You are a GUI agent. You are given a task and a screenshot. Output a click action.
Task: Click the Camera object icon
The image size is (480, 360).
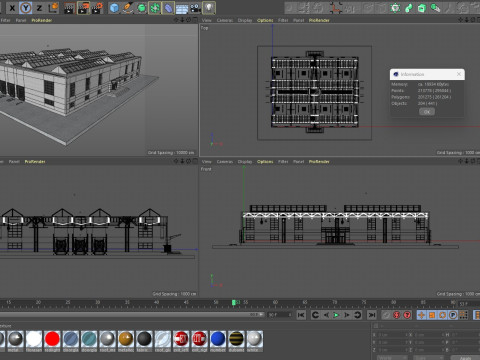(195, 8)
